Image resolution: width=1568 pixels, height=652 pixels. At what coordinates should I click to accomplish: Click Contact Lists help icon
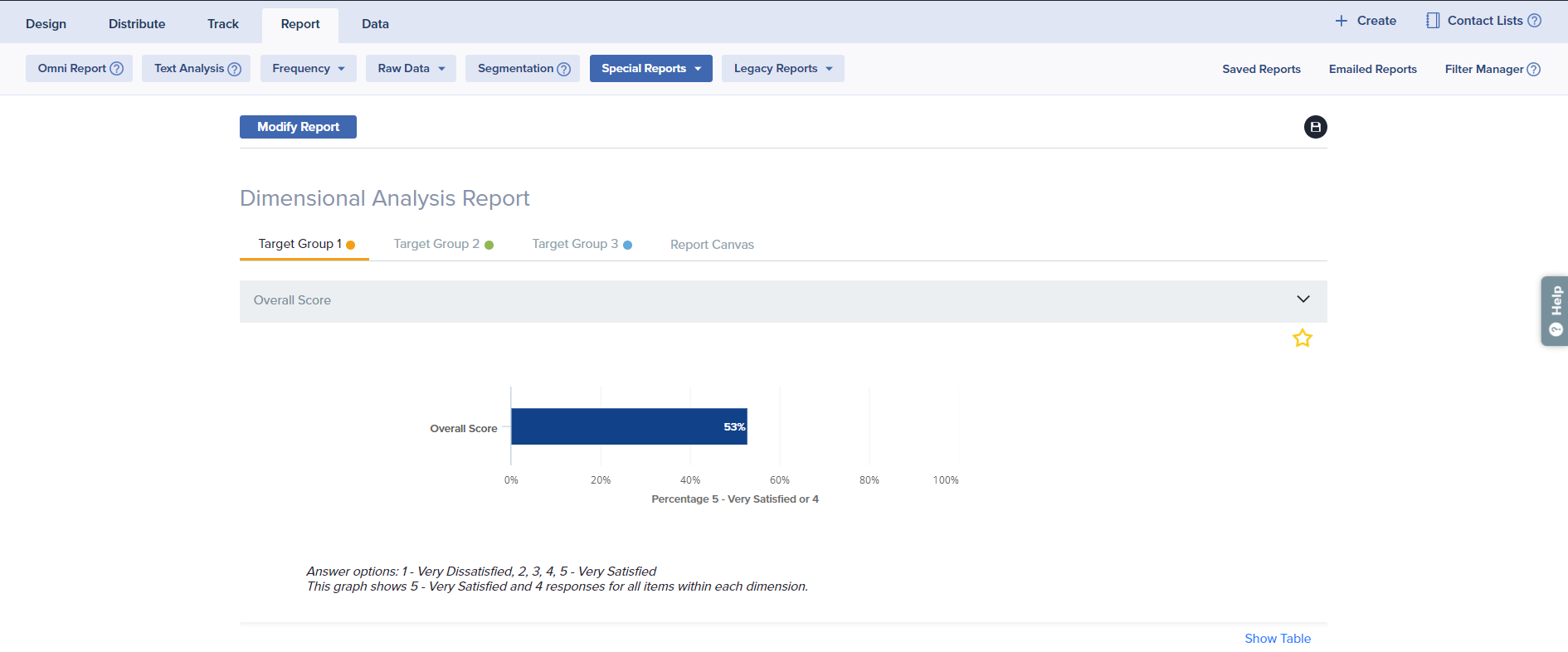pyautogui.click(x=1535, y=21)
